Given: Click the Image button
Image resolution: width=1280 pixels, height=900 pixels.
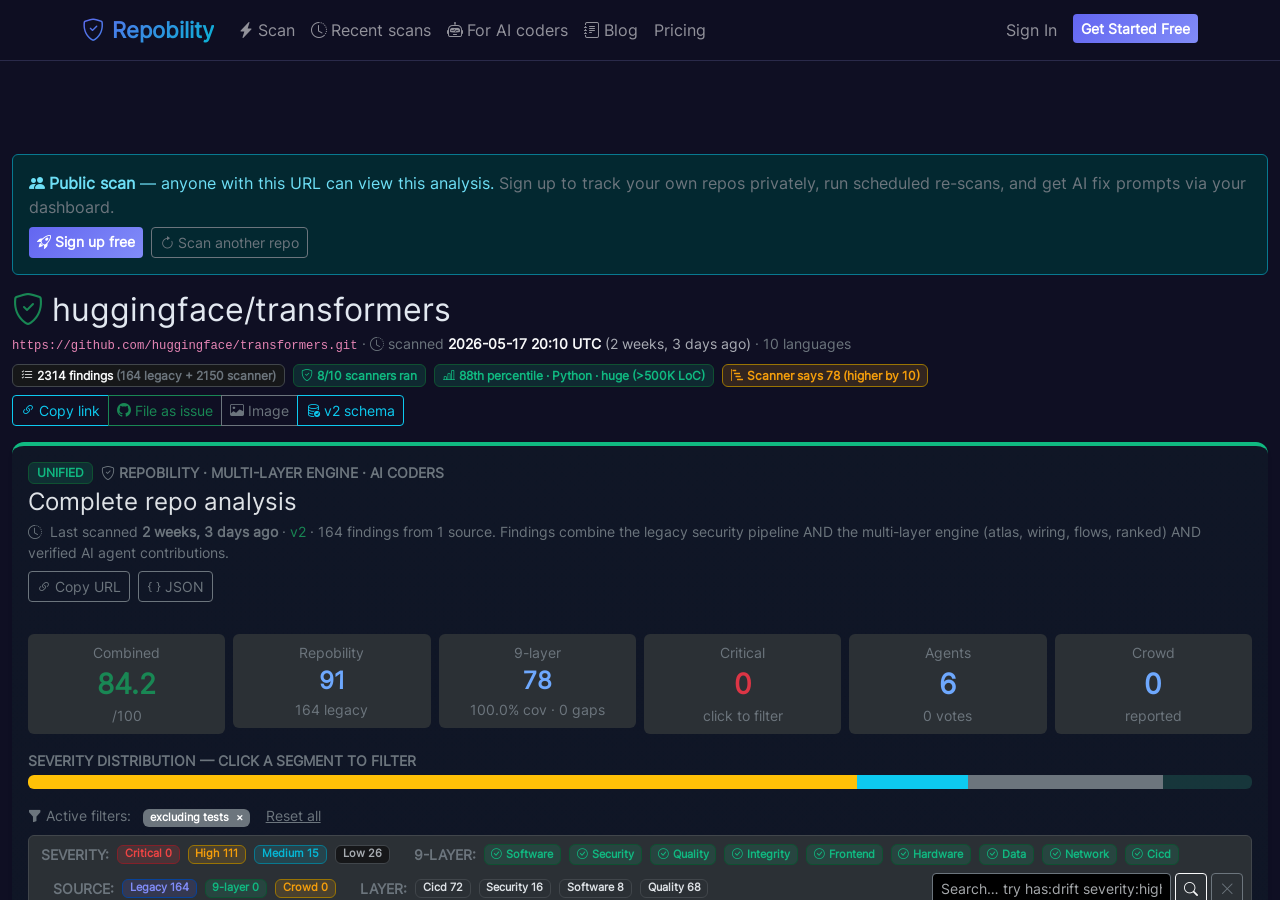Looking at the screenshot, I should (x=260, y=410).
